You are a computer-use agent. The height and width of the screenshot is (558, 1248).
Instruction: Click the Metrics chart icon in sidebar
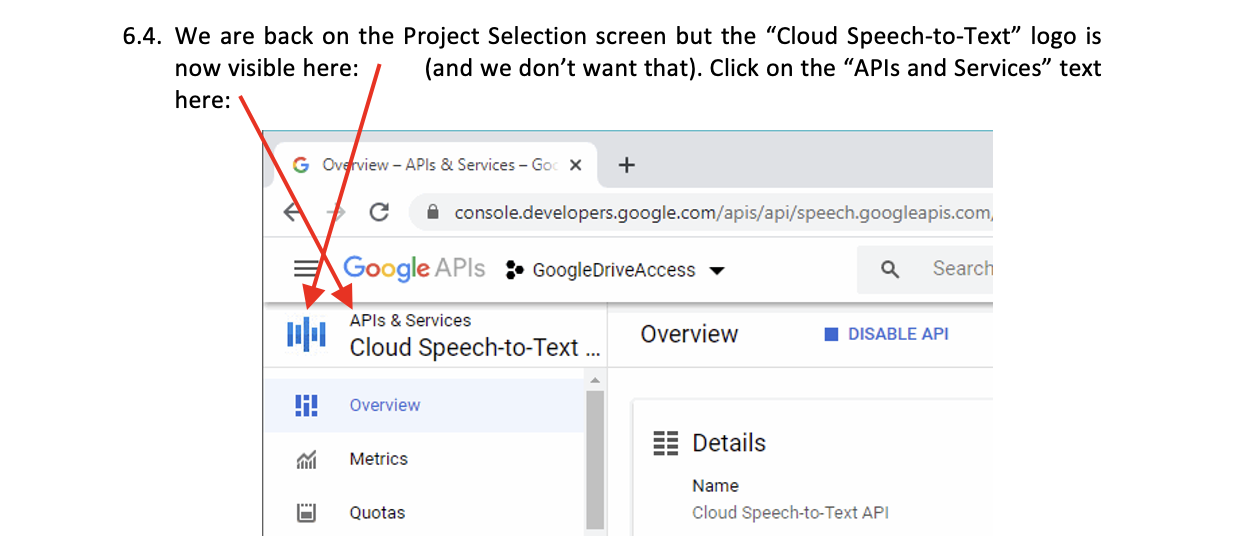pos(306,460)
